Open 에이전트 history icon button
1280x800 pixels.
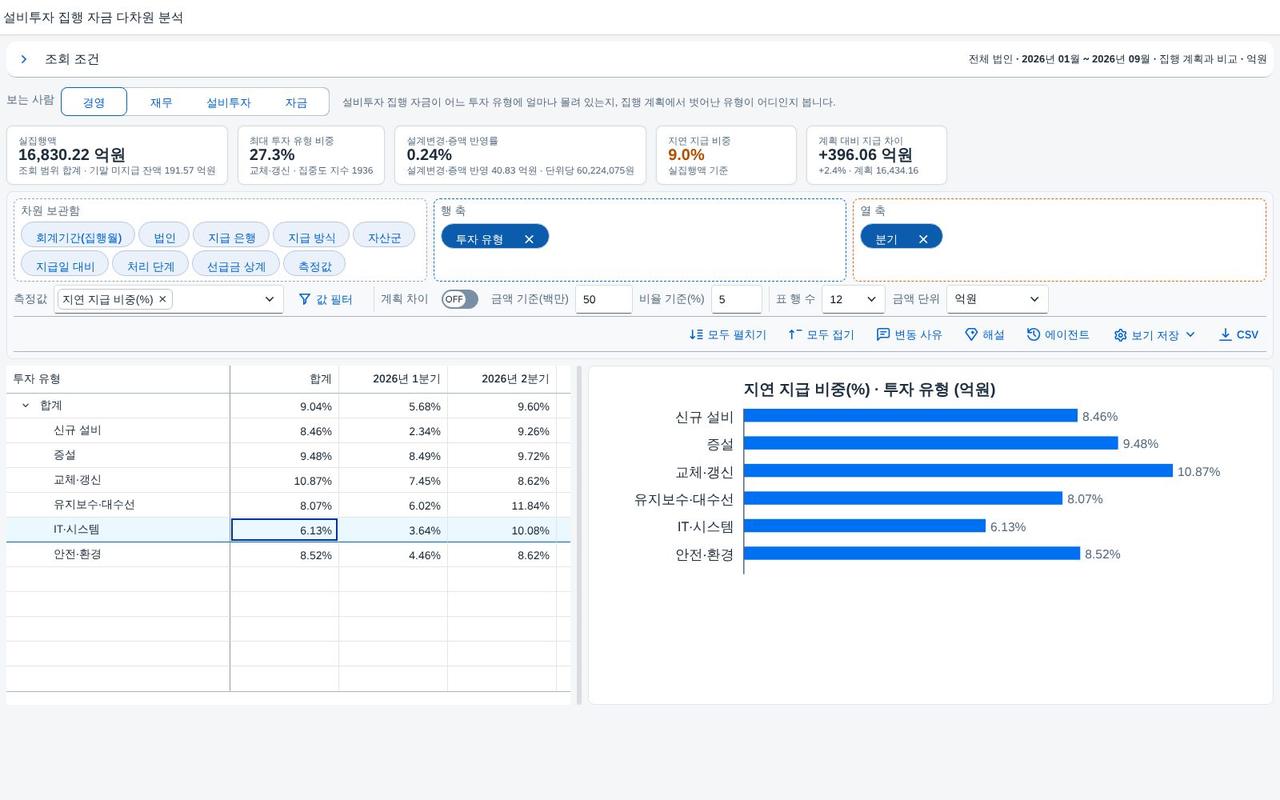1058,335
